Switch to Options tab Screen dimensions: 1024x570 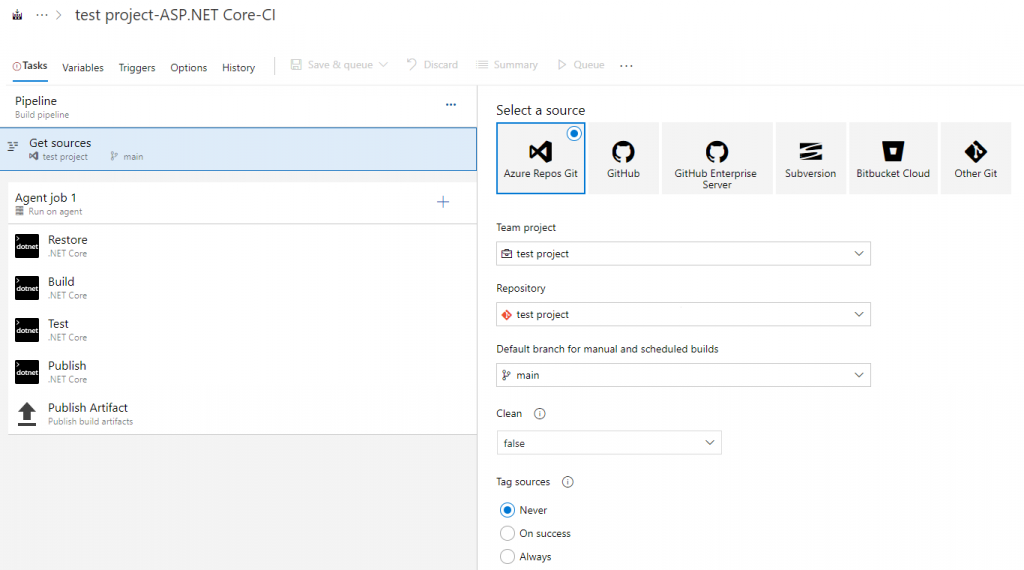(189, 67)
